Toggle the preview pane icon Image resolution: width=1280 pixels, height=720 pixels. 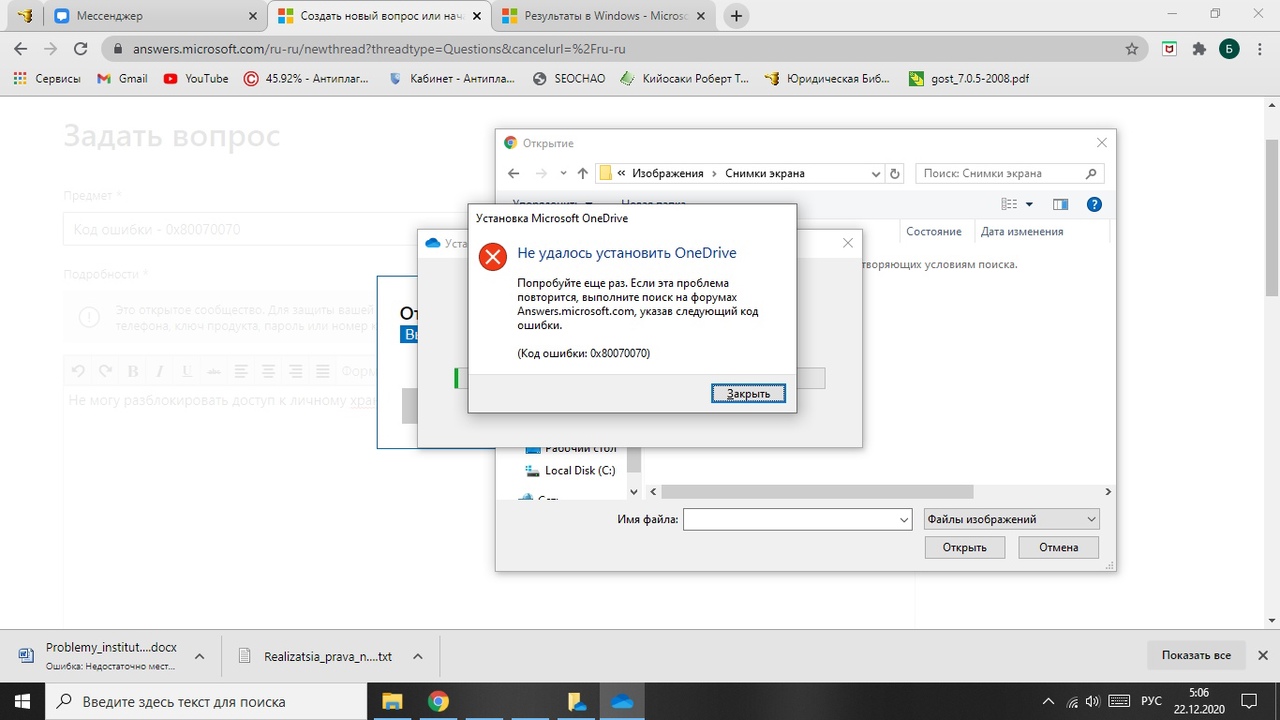[1061, 204]
